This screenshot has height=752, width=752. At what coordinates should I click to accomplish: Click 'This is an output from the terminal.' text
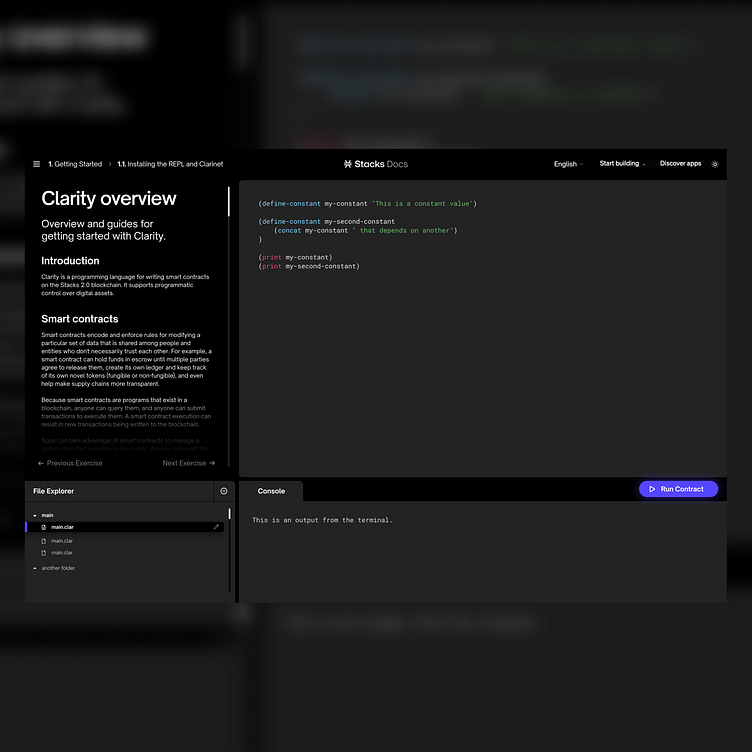pyautogui.click(x=322, y=520)
